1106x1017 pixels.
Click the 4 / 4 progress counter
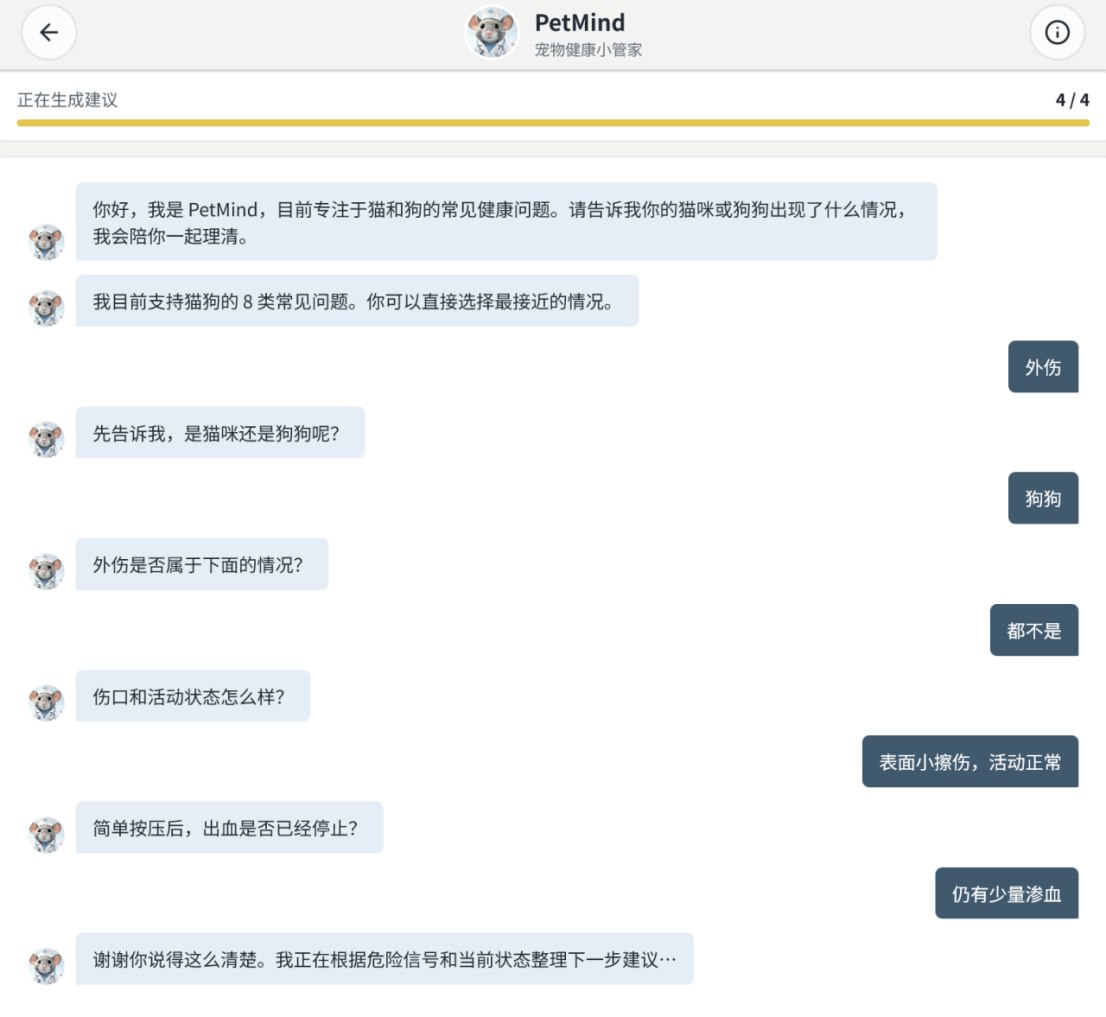(1072, 100)
